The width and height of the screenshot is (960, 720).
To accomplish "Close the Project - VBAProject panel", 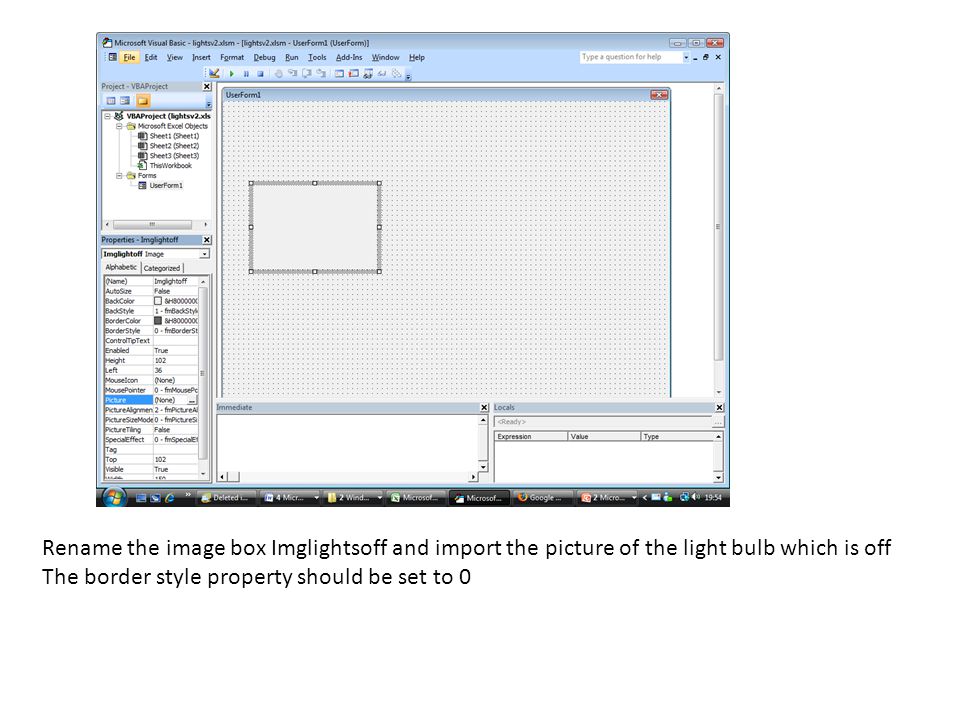I will point(207,86).
